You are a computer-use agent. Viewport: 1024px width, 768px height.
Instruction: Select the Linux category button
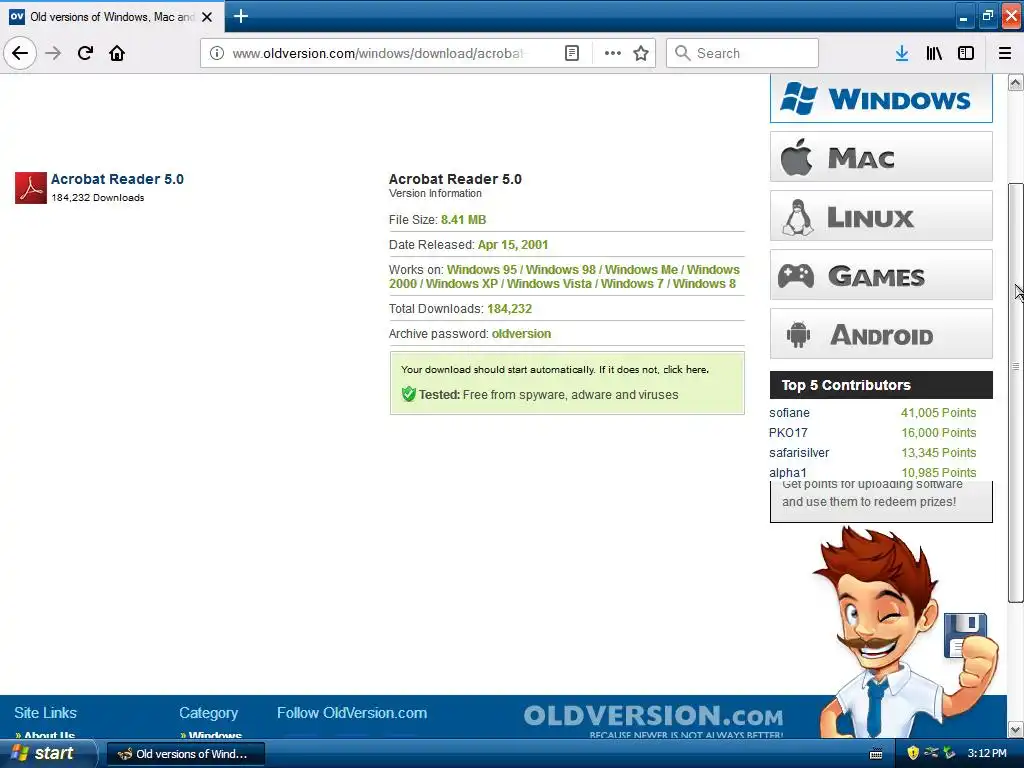pos(881,216)
